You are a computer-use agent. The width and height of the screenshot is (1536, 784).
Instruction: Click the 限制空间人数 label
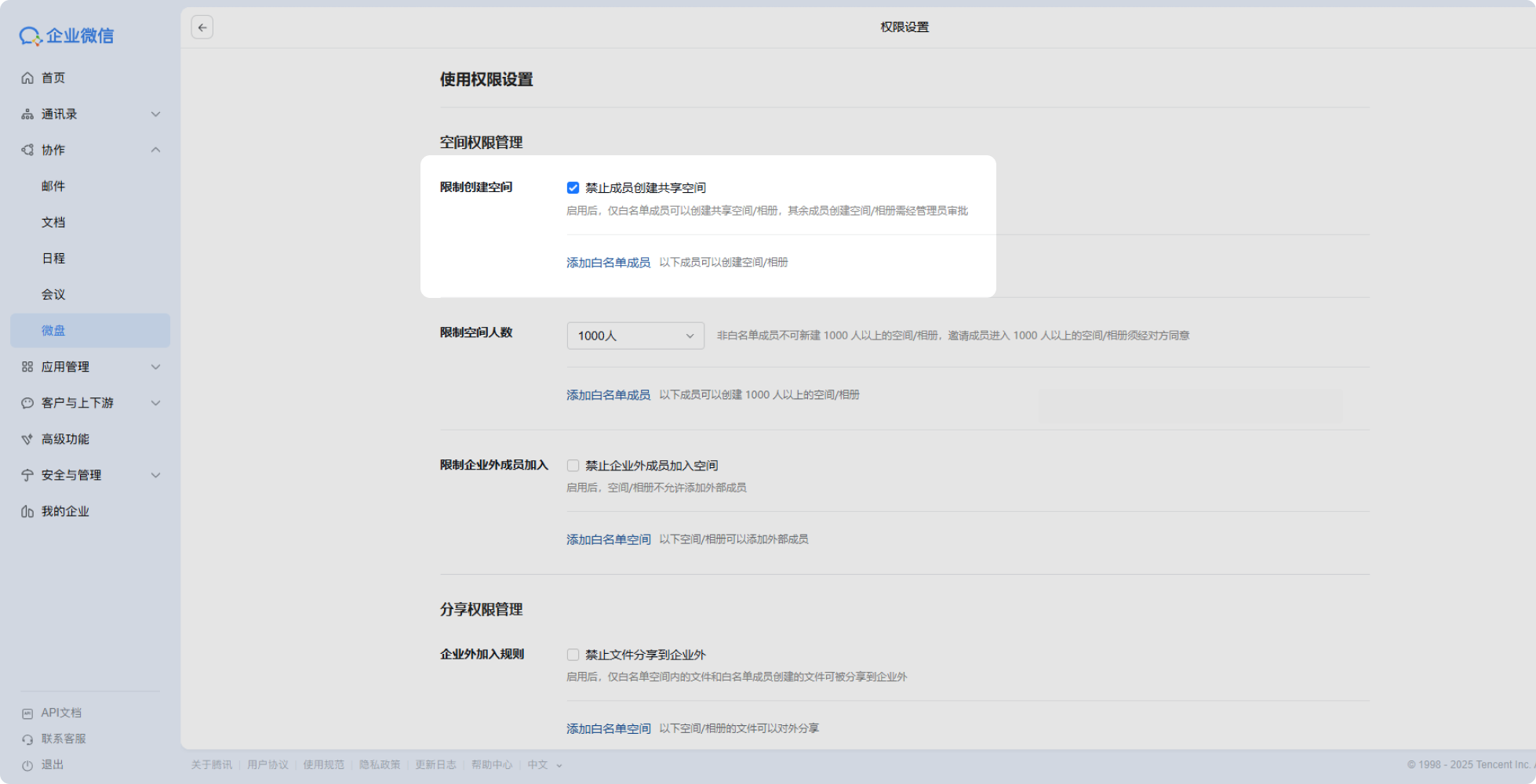[476, 332]
